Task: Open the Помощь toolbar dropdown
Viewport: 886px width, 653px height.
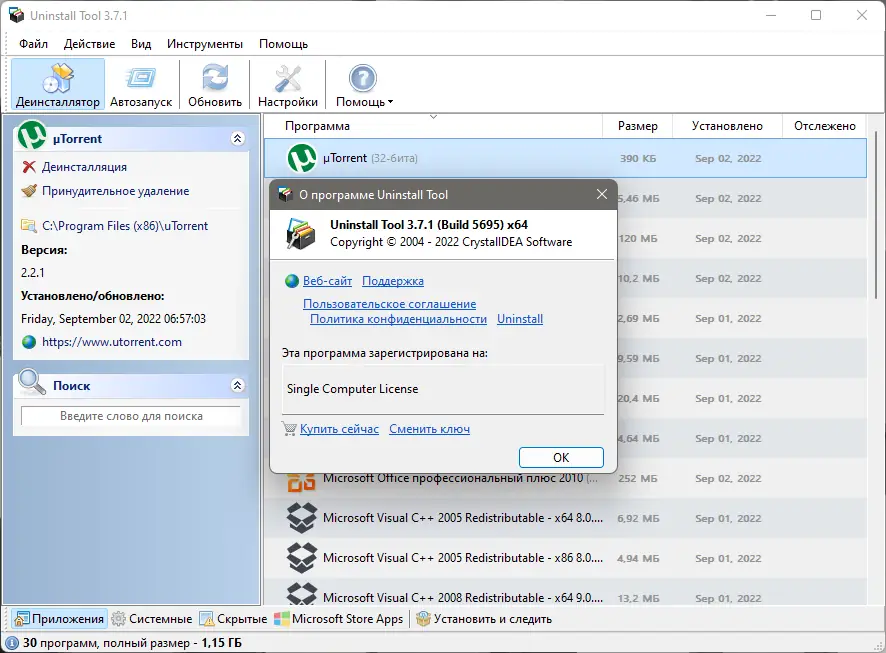Action: coord(364,84)
